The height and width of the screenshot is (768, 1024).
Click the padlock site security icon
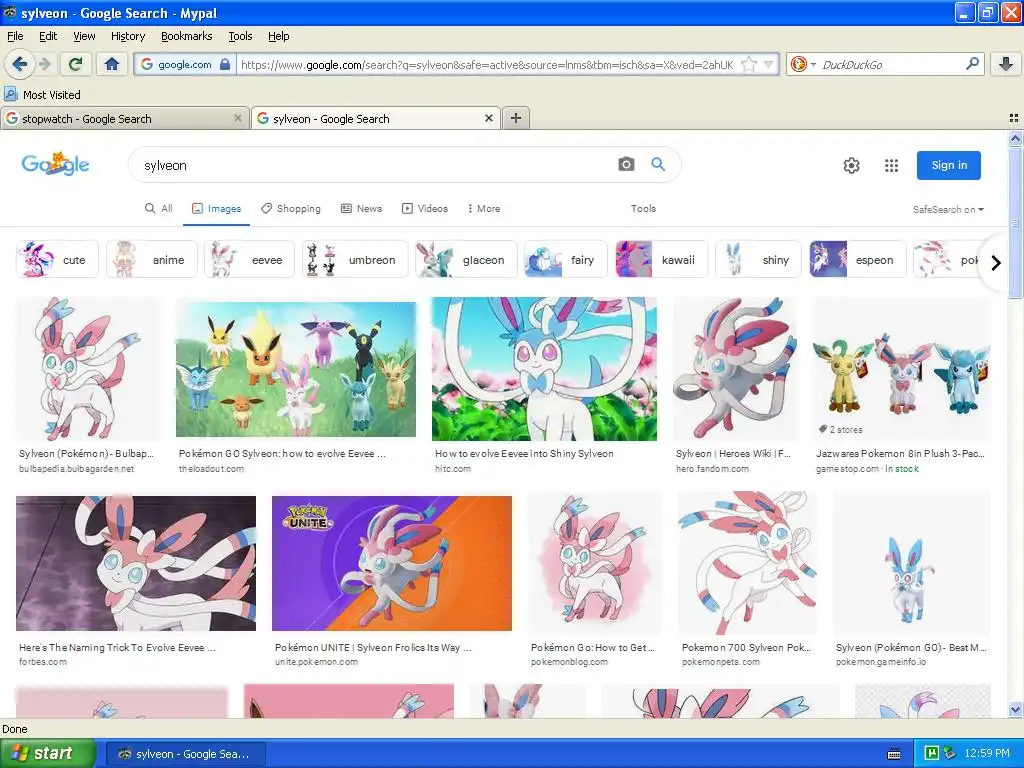coord(225,64)
